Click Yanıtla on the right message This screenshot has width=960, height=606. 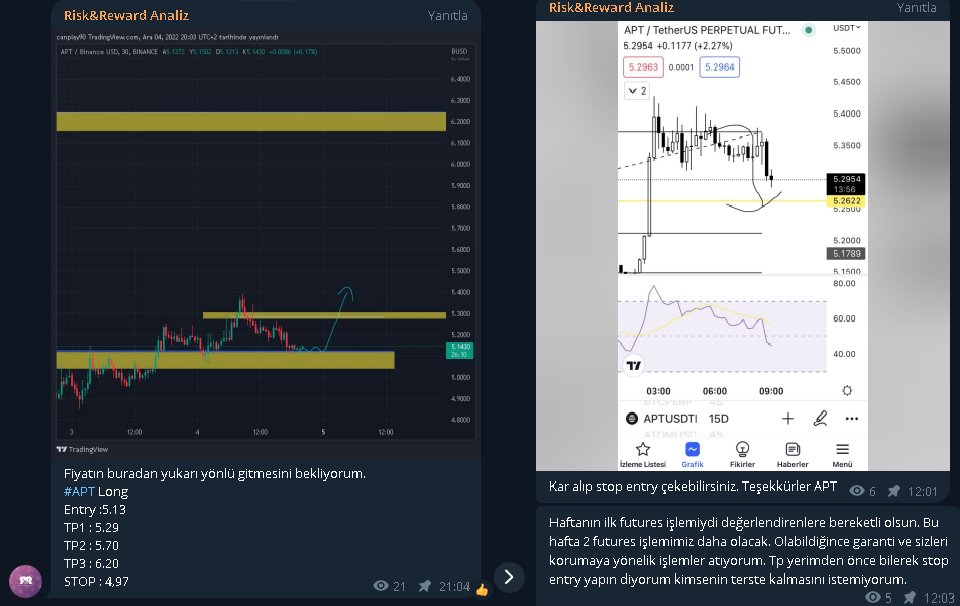coord(917,7)
